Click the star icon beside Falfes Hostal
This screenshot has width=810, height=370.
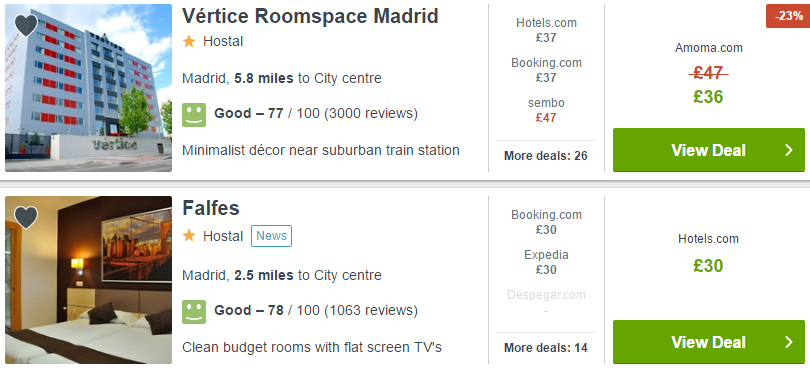click(x=189, y=236)
